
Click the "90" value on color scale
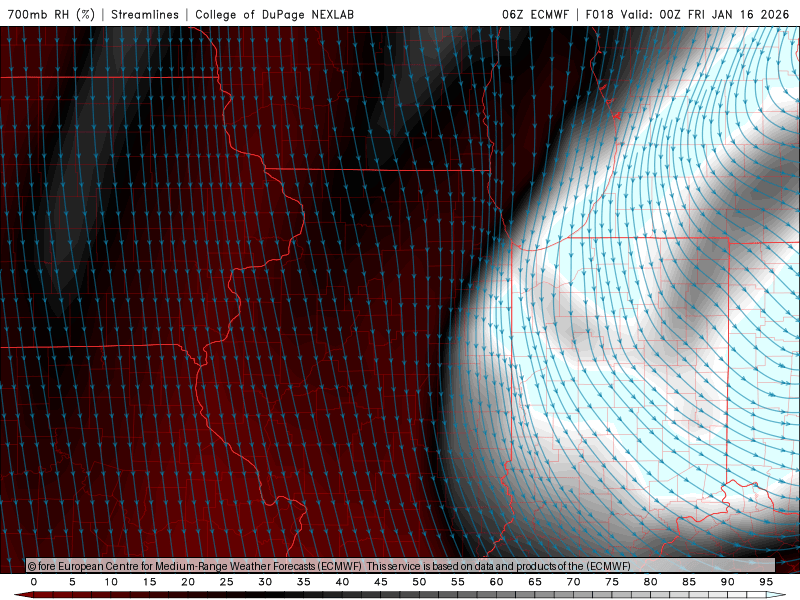coord(728,582)
